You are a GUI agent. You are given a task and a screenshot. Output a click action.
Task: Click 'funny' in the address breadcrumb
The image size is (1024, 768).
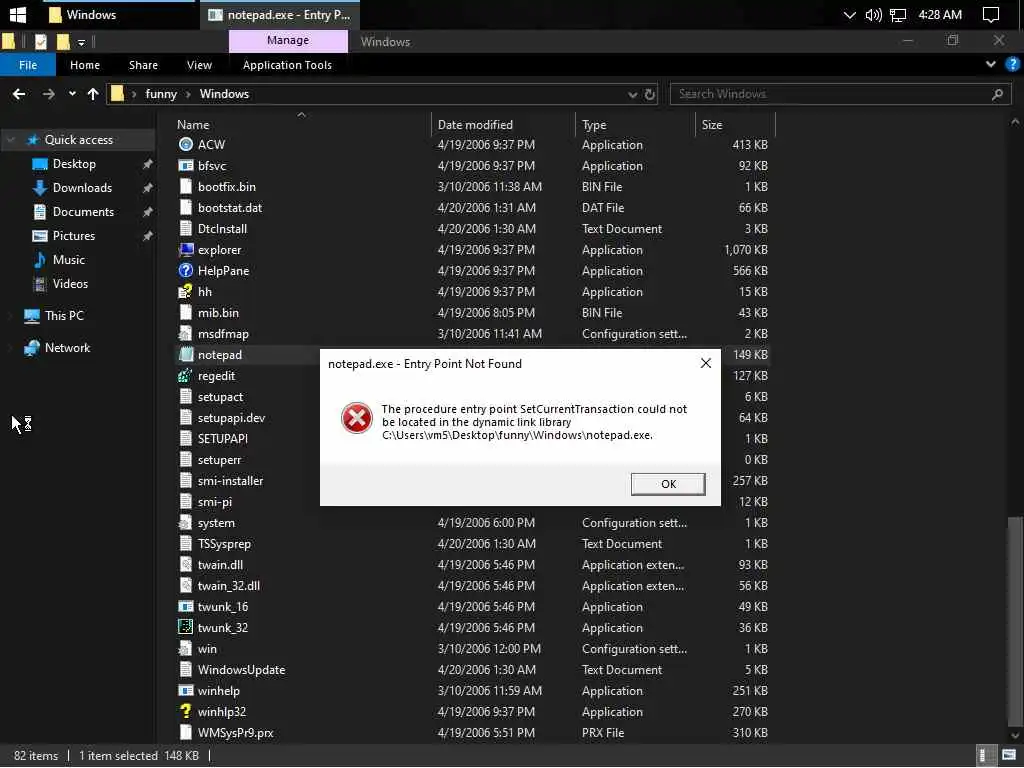click(161, 94)
